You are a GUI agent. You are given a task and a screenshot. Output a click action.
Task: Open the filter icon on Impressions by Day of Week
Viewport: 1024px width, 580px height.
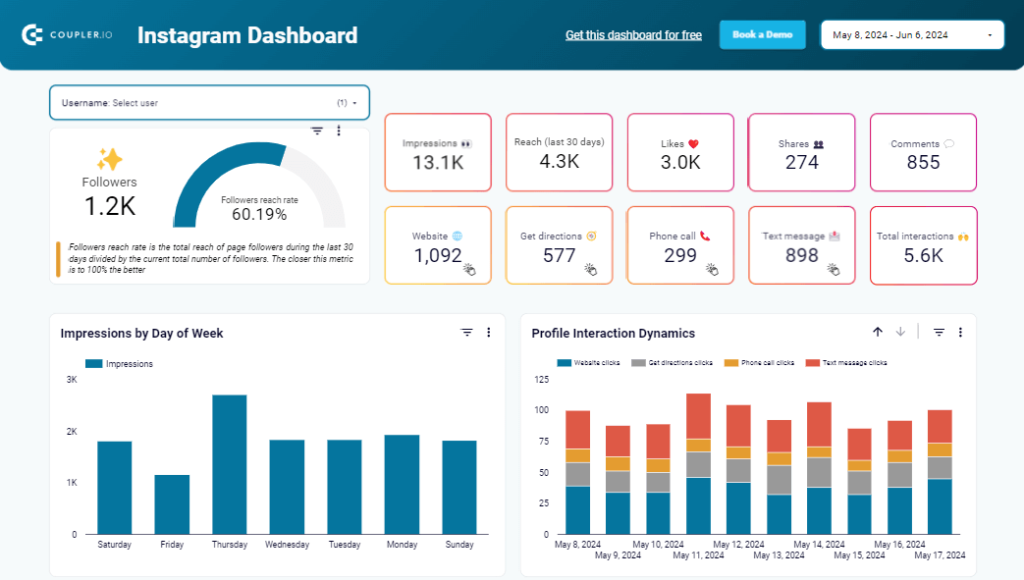466,332
